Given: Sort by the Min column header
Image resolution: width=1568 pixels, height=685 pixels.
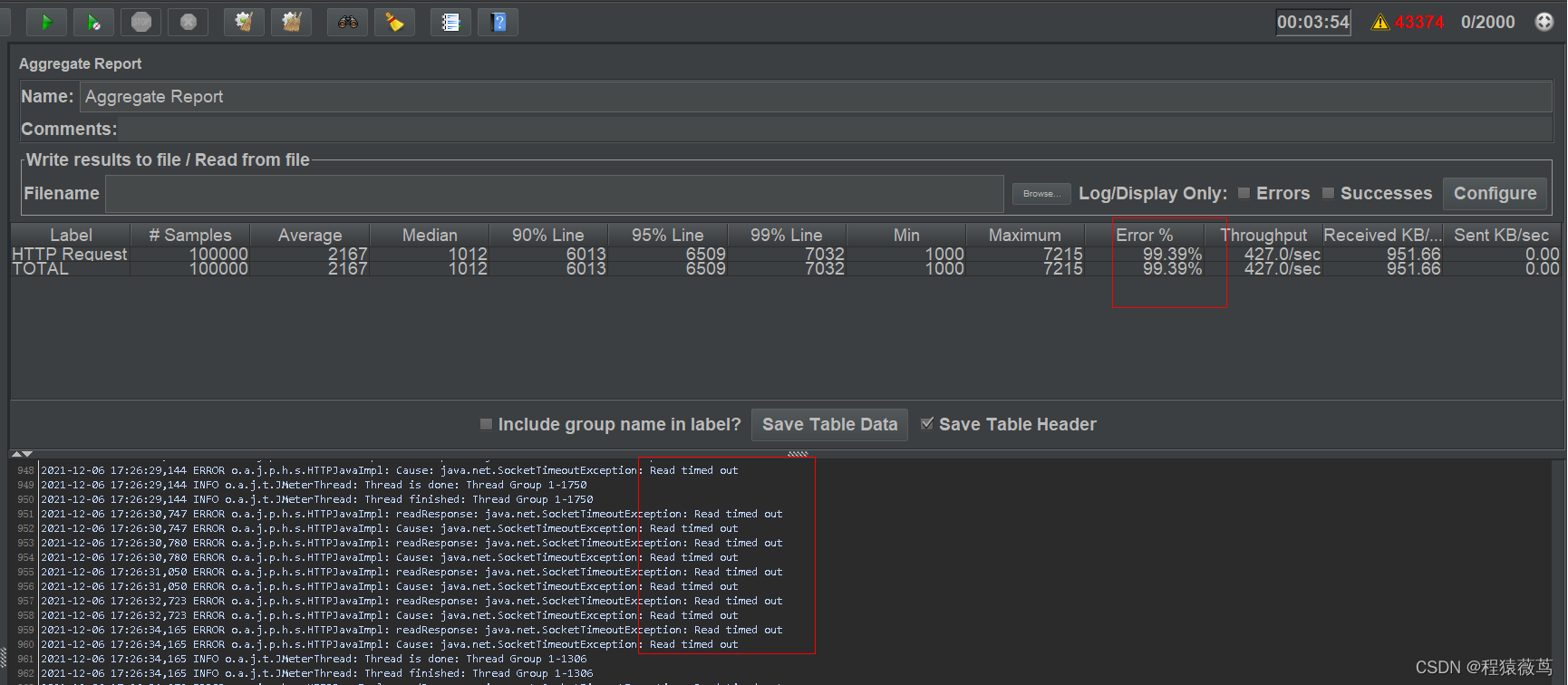Looking at the screenshot, I should [906, 235].
